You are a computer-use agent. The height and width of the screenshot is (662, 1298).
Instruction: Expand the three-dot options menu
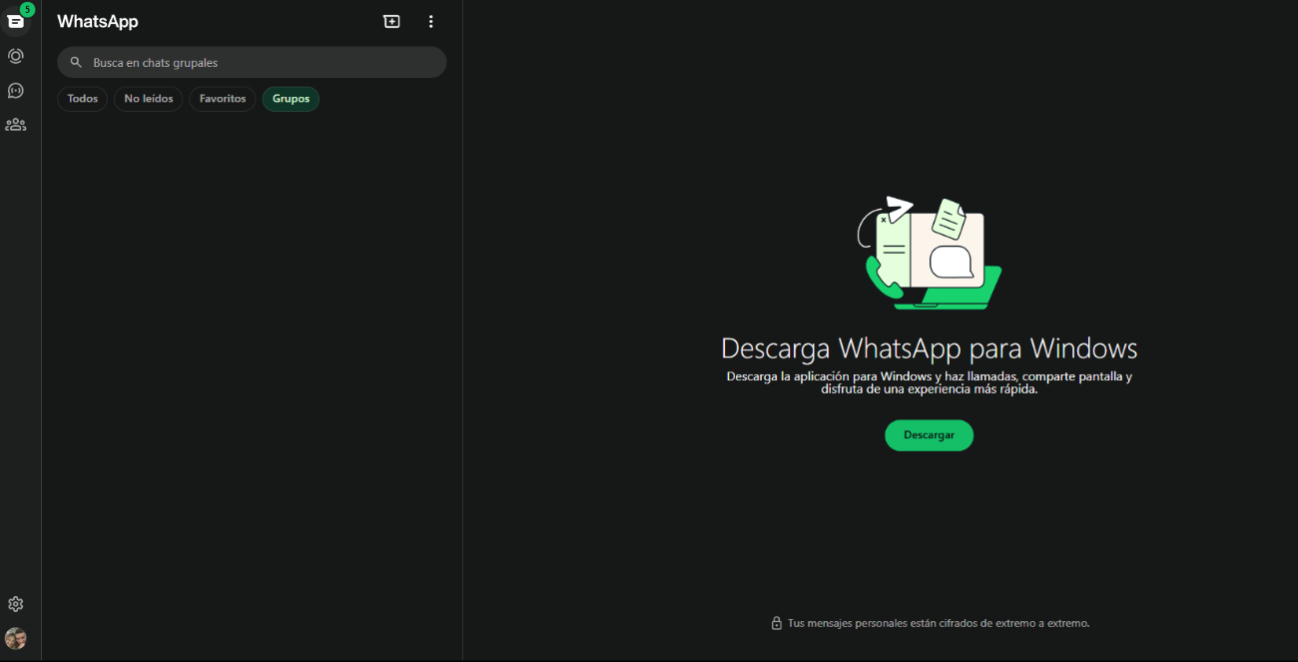(x=431, y=21)
